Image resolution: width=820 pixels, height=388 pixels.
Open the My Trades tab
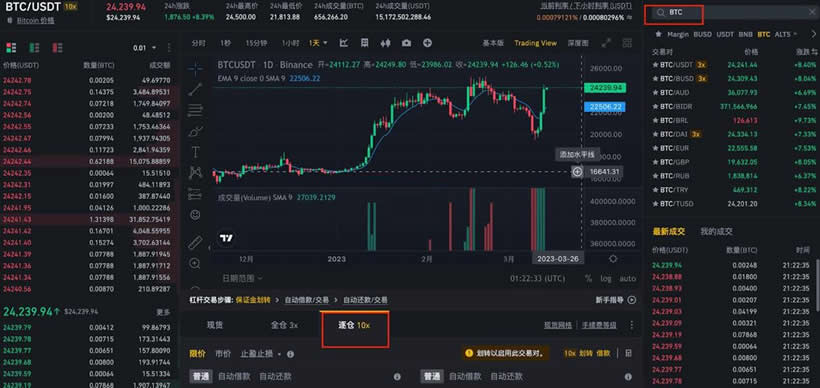[716, 232]
